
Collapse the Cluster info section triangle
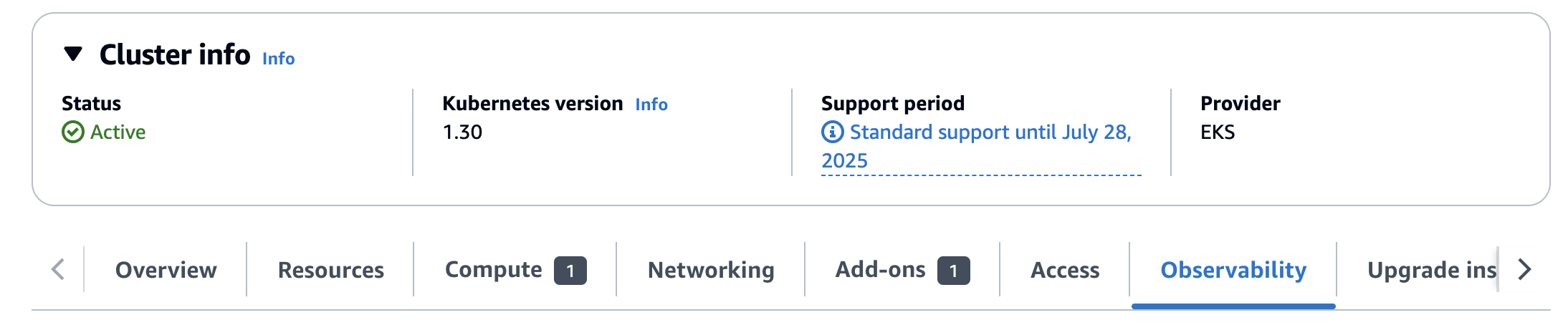[x=73, y=54]
